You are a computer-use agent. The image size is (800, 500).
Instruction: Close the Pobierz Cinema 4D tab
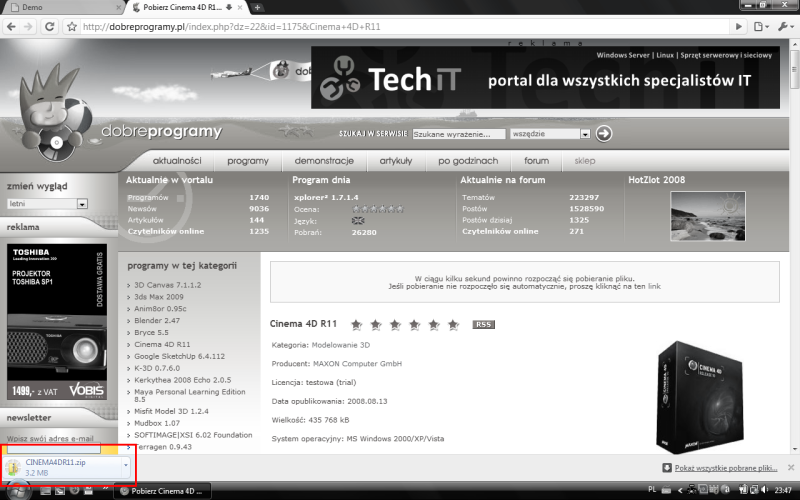pos(240,7)
